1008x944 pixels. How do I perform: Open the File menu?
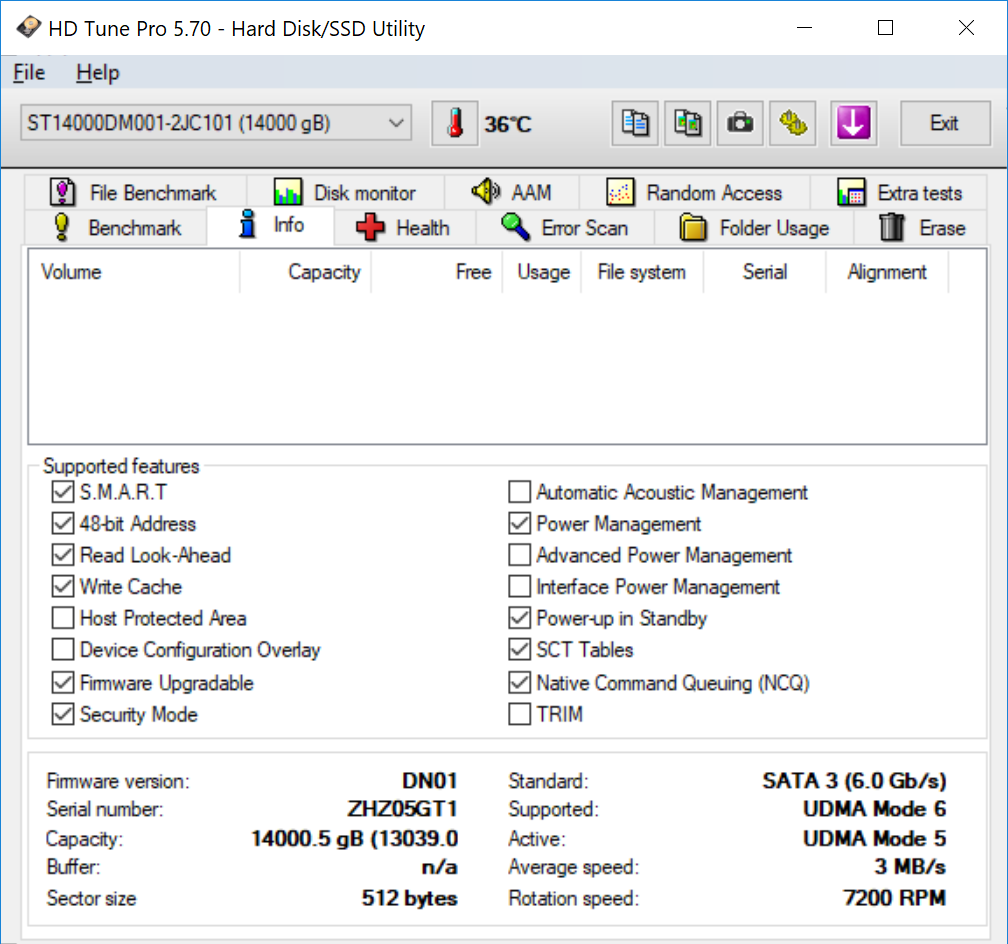(x=29, y=73)
